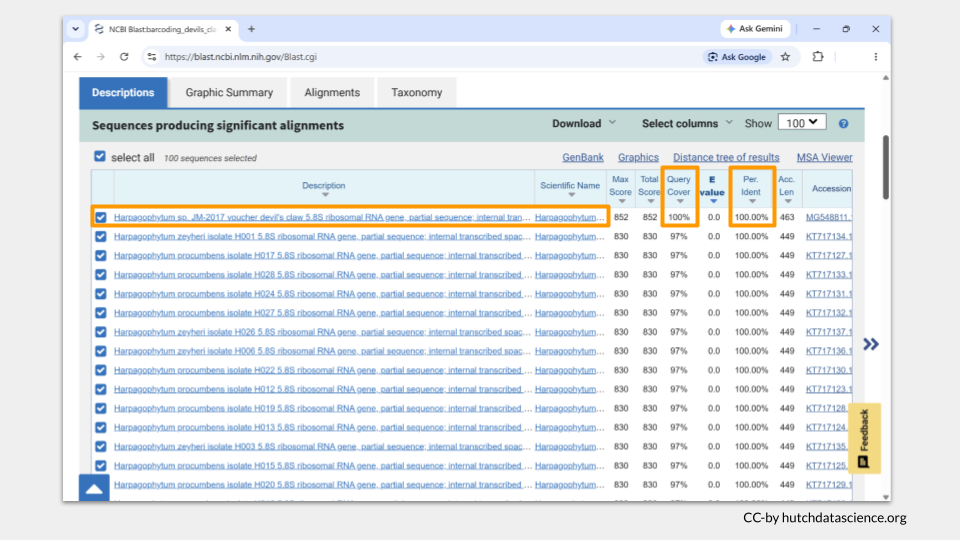Open the Taxonomy tab
960x540 pixels.
pos(416,92)
